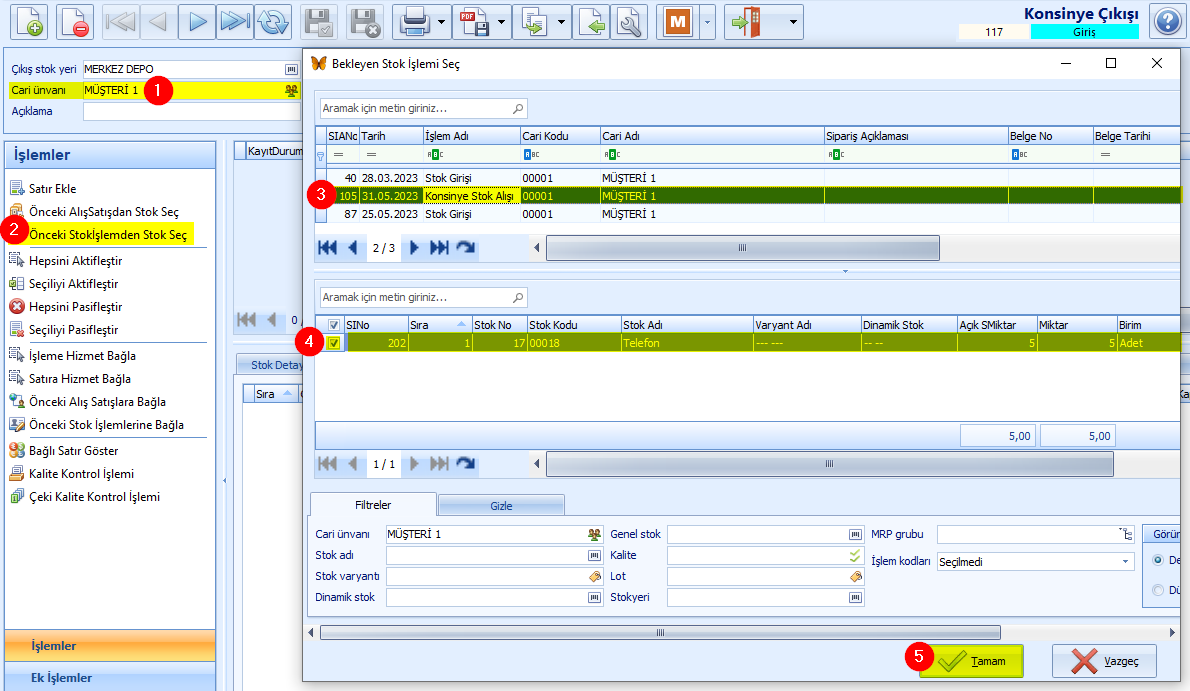The image size is (1190, 691).
Task: Save the record with the diskette check icon
Action: coord(319,21)
